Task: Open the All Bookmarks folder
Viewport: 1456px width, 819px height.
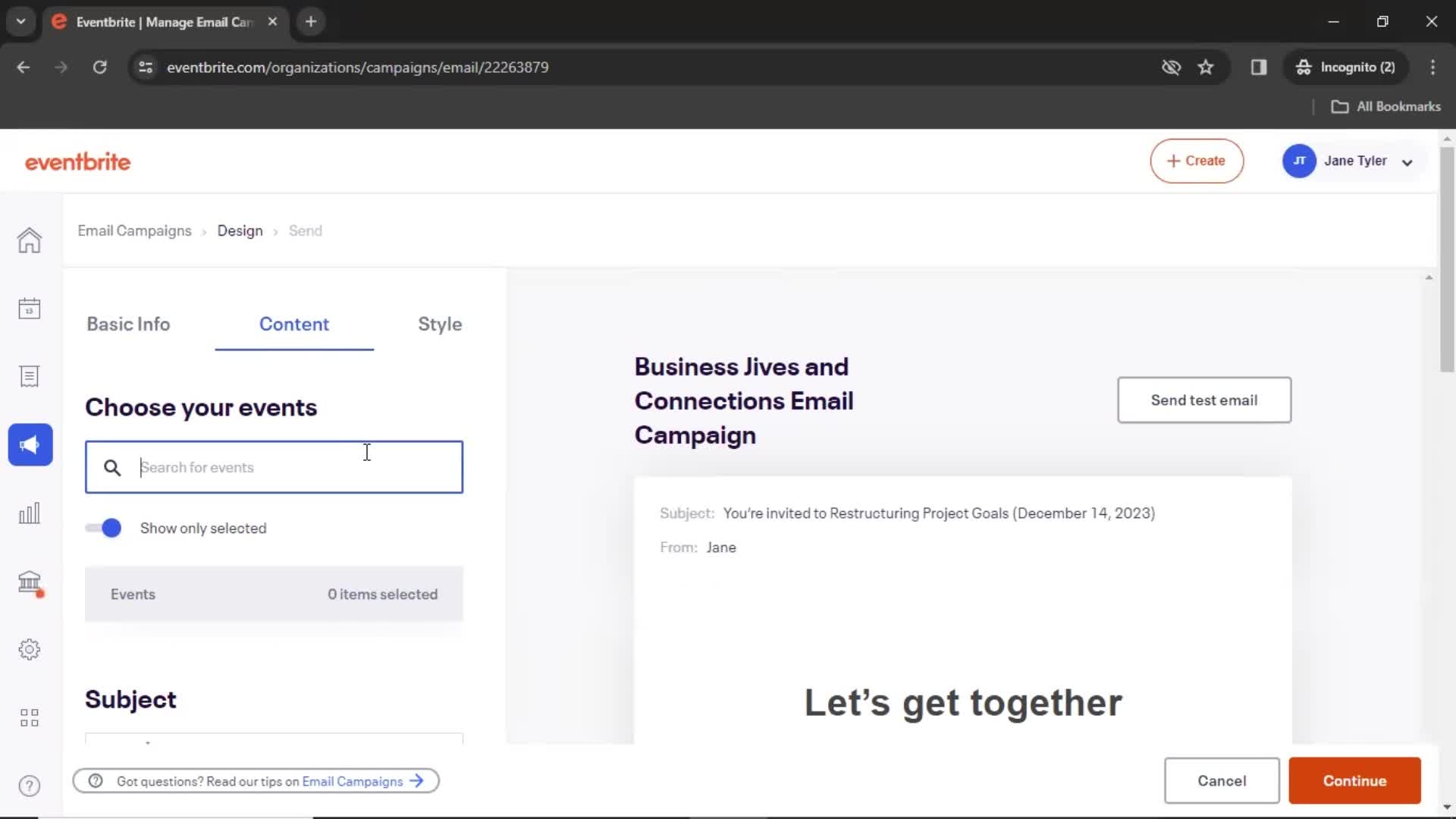Action: pyautogui.click(x=1385, y=106)
